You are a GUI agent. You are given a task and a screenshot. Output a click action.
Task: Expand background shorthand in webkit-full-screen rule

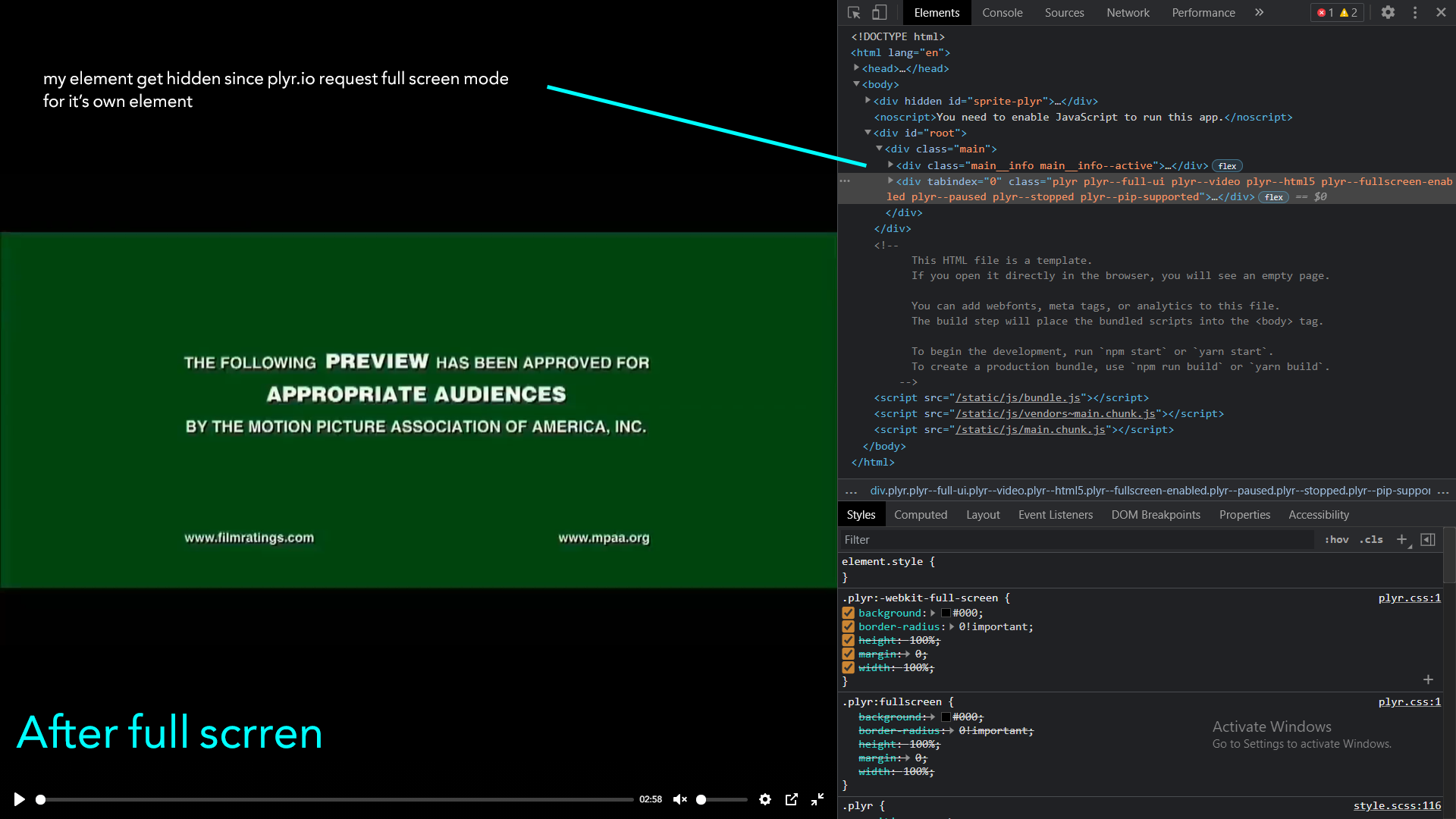pyautogui.click(x=933, y=613)
